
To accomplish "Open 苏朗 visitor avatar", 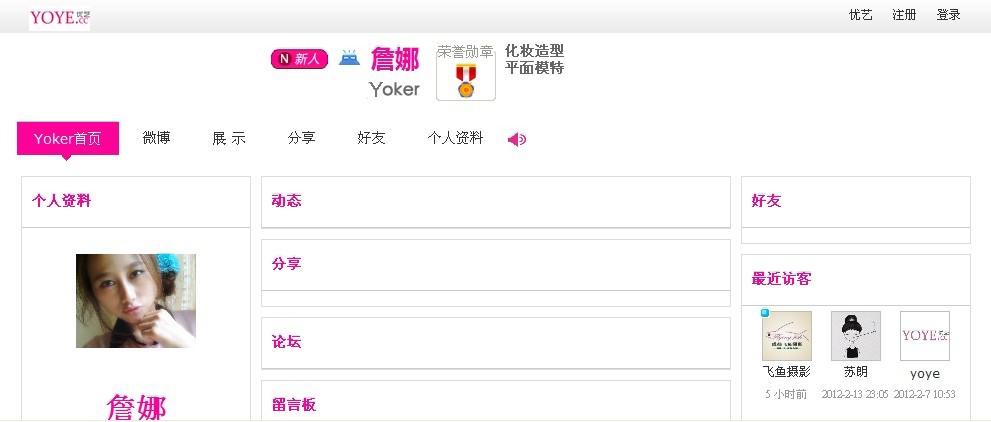I will click(x=856, y=335).
